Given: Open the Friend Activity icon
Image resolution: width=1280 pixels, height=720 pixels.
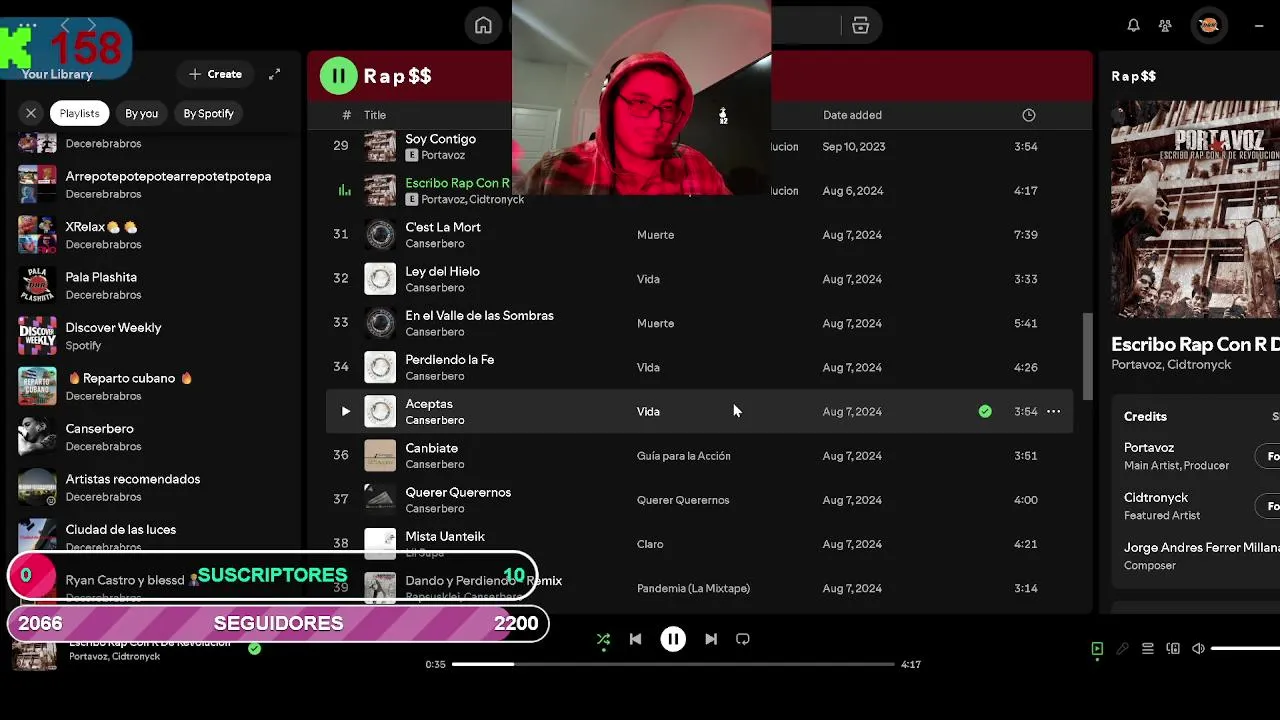Looking at the screenshot, I should click(1165, 26).
